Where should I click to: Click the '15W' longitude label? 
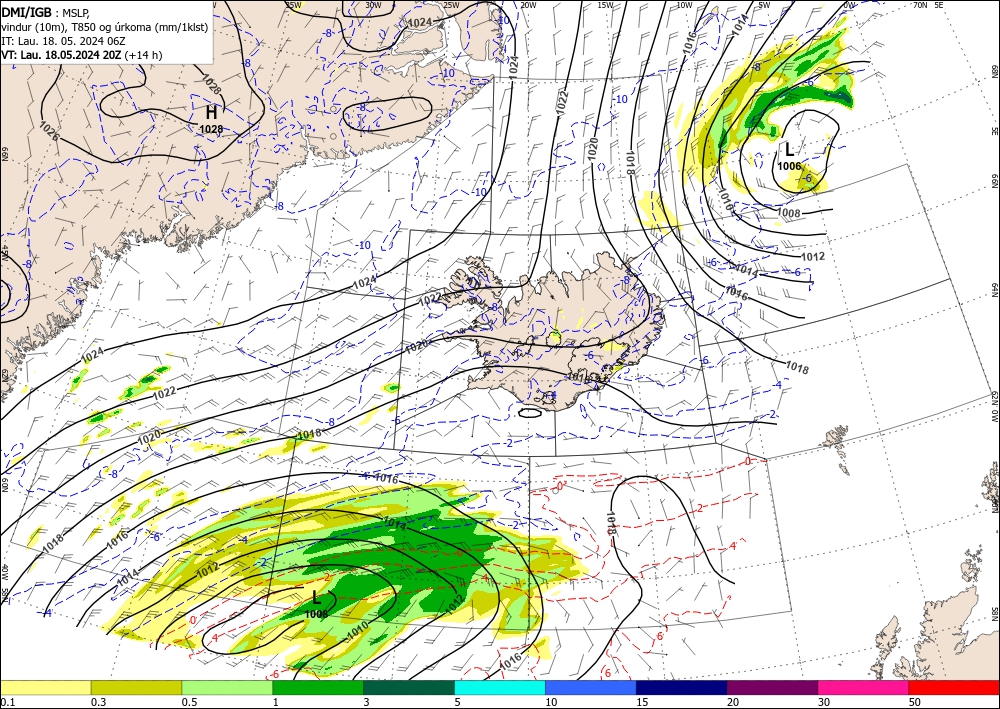[606, 4]
